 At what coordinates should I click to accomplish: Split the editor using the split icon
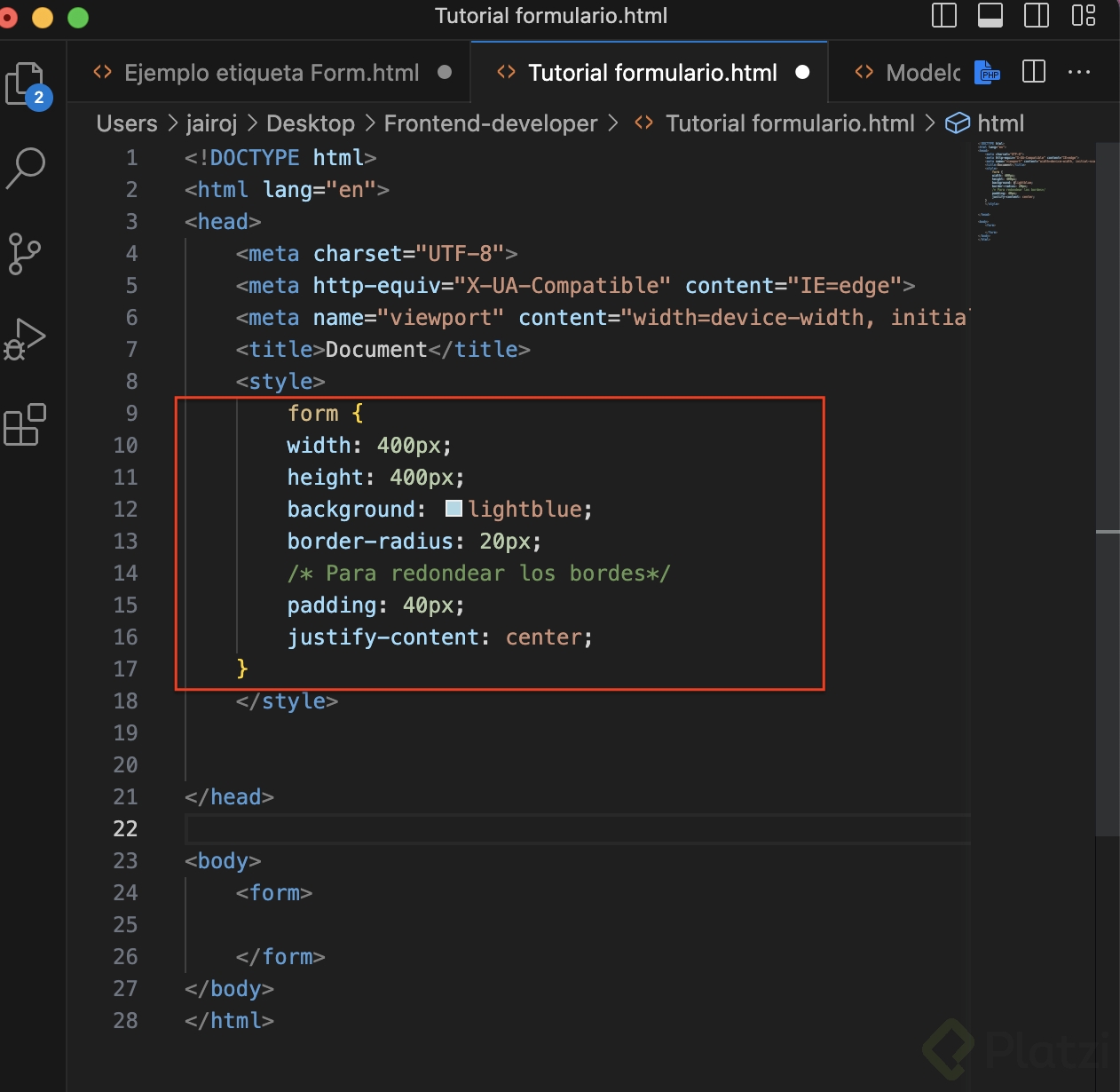(x=1032, y=72)
